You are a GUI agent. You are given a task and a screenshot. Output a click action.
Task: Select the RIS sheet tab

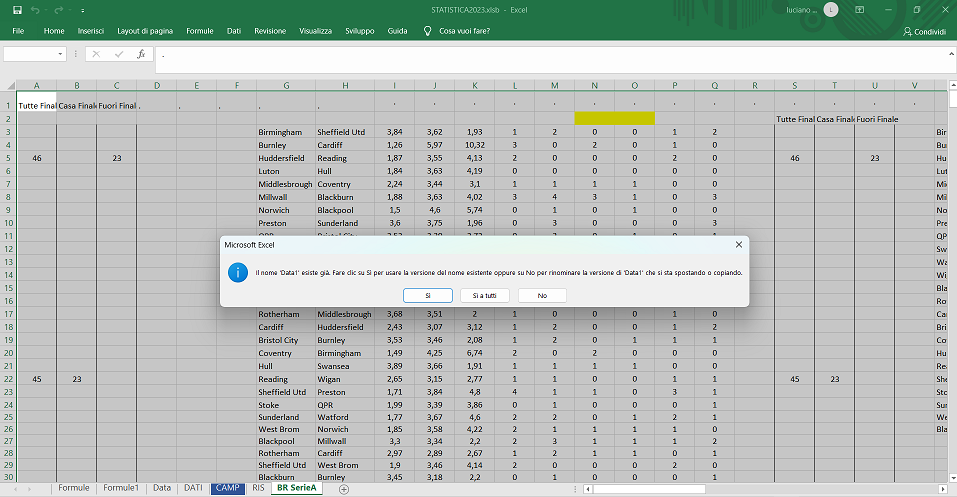point(258,488)
